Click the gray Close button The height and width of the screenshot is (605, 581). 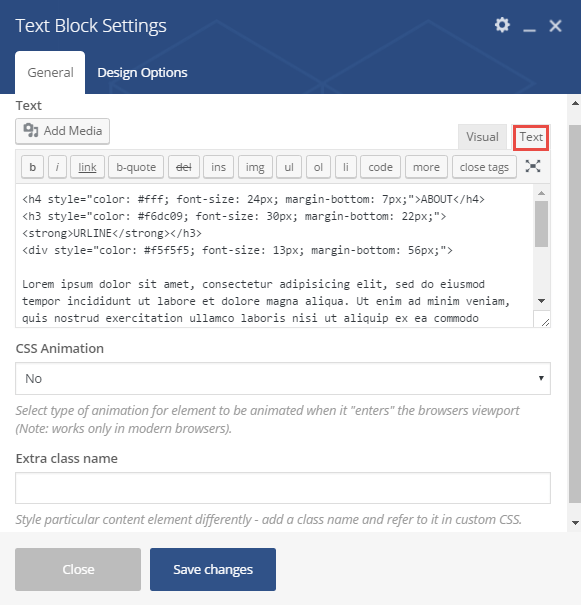[78, 570]
